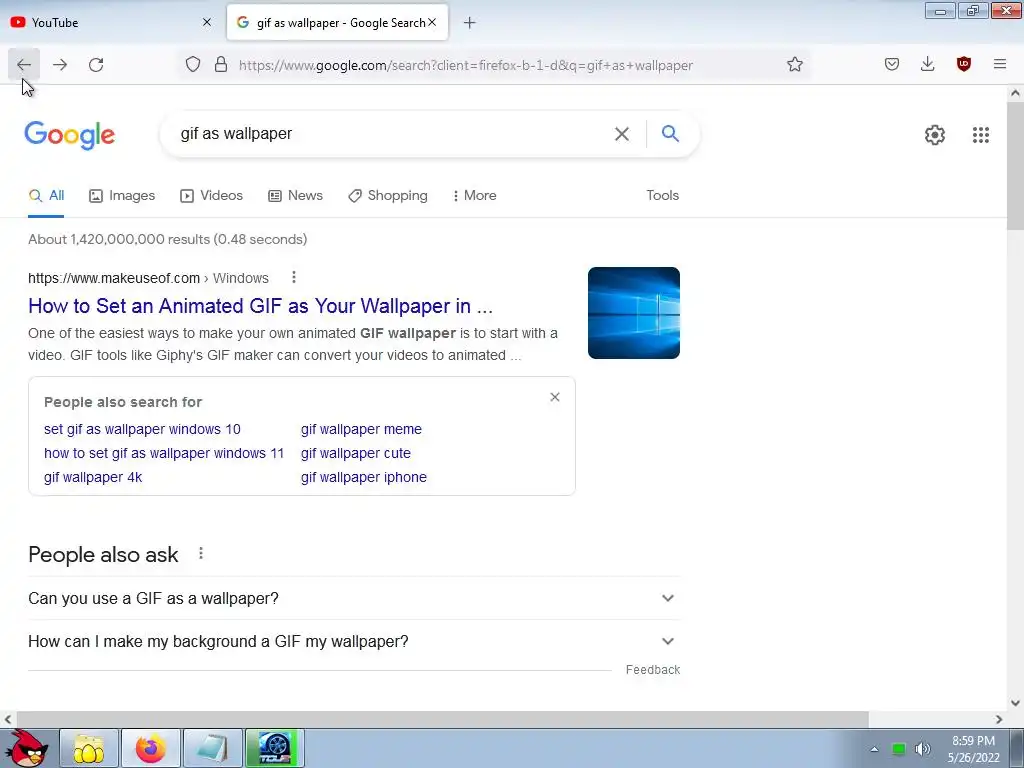1024x768 pixels.
Task: Open the volume speaker tray icon
Action: tap(922, 749)
